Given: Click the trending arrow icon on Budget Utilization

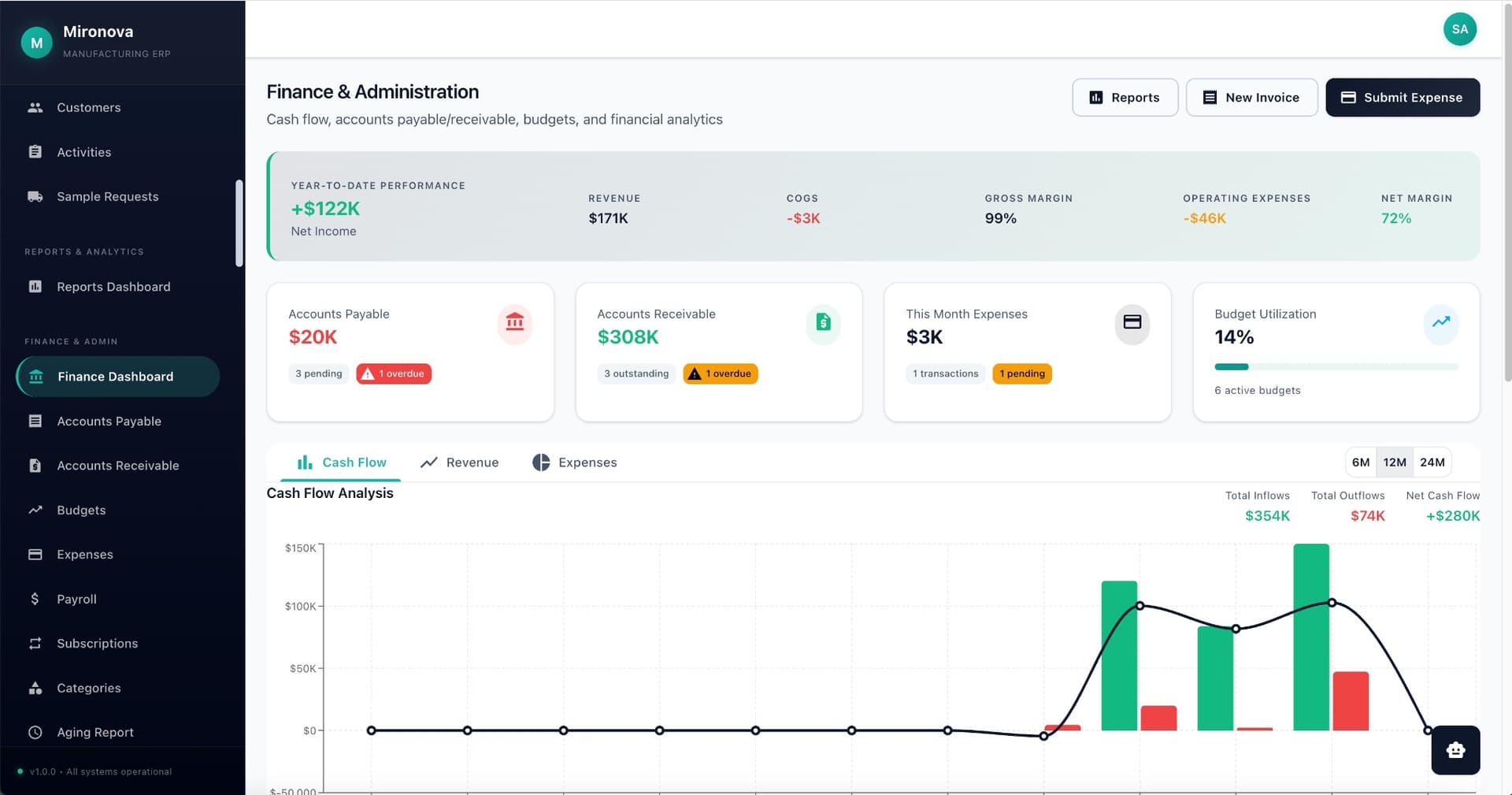Looking at the screenshot, I should (x=1441, y=323).
